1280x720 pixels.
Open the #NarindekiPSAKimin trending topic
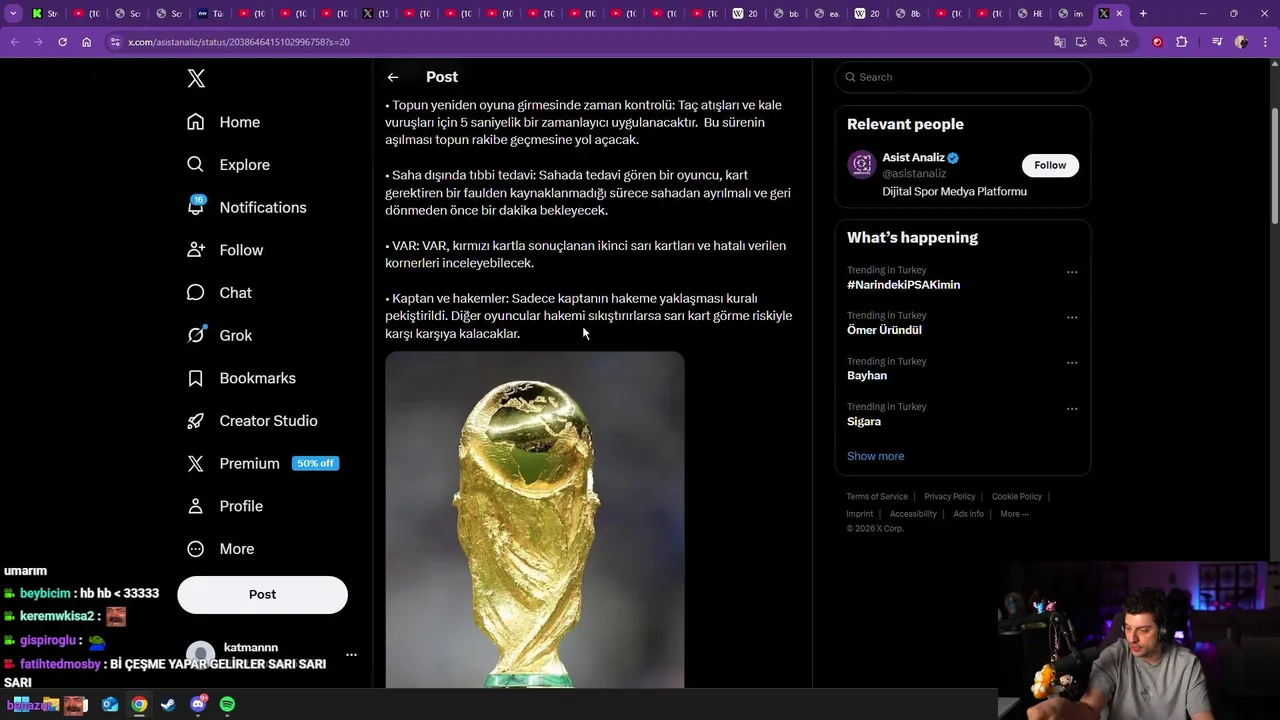coord(903,285)
